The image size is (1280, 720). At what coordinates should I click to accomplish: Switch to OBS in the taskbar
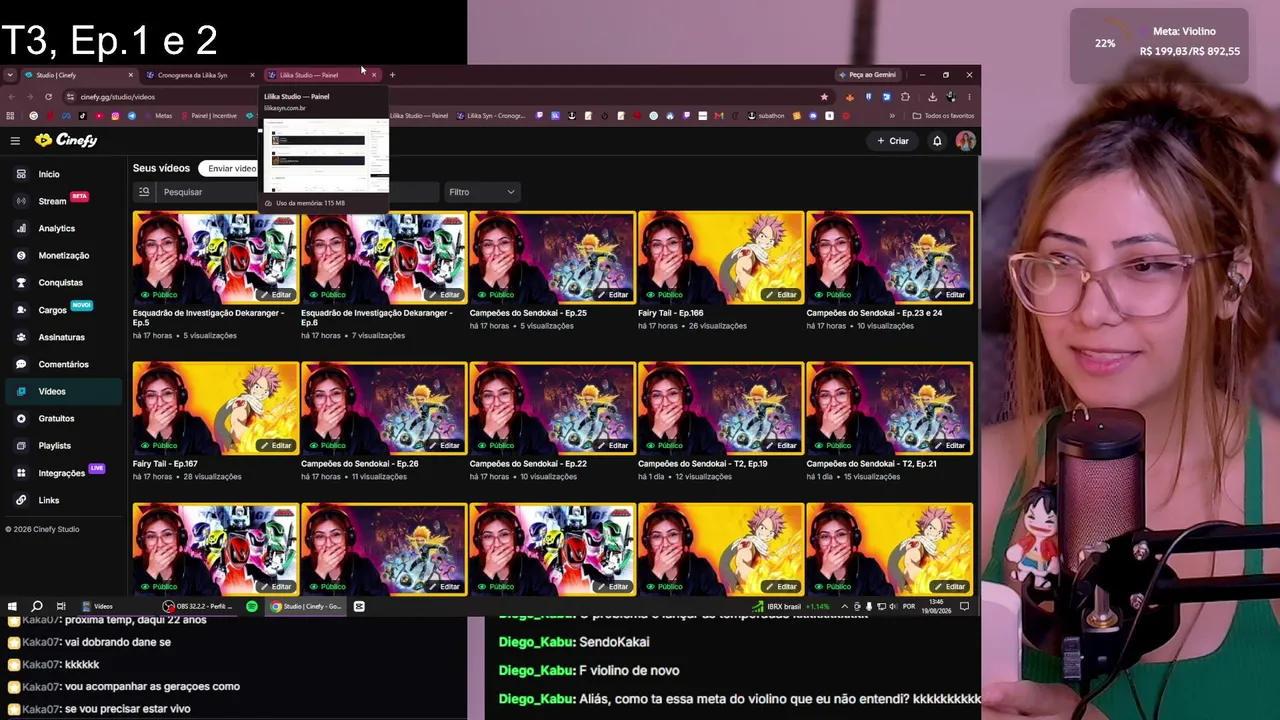point(199,606)
